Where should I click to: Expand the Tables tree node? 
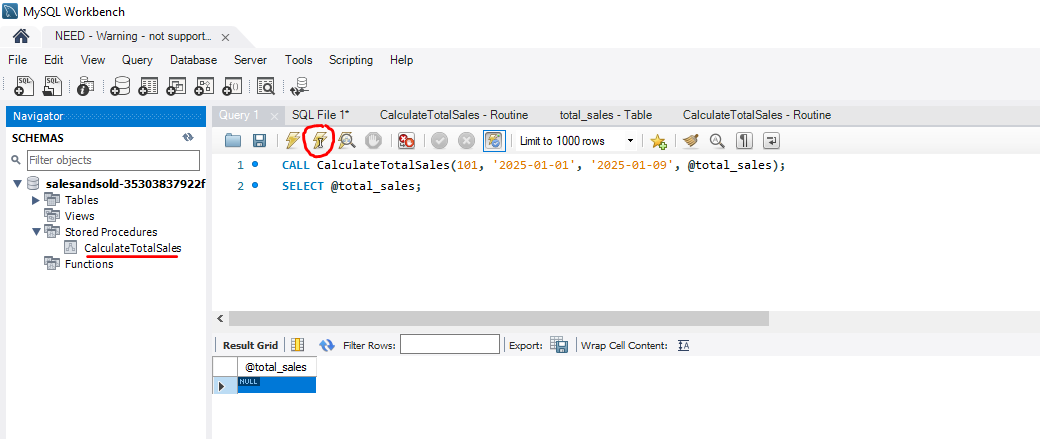pos(36,200)
